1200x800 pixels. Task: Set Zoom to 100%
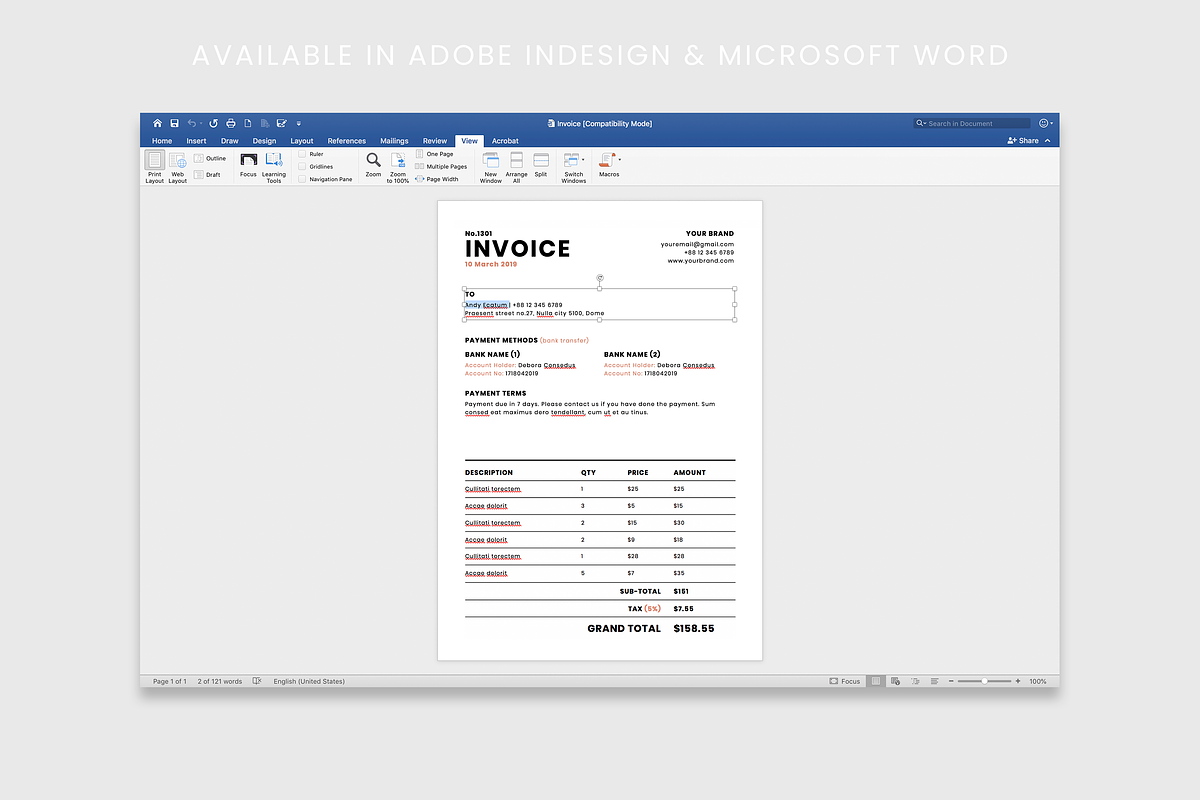398,167
